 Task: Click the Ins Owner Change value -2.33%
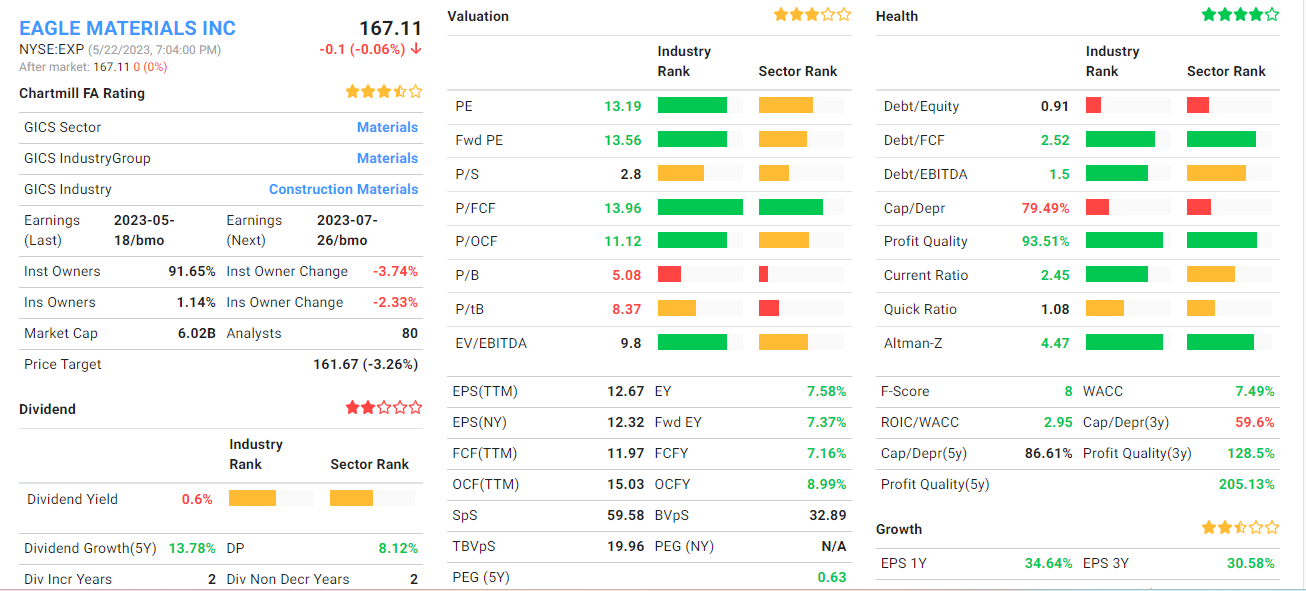coord(396,302)
